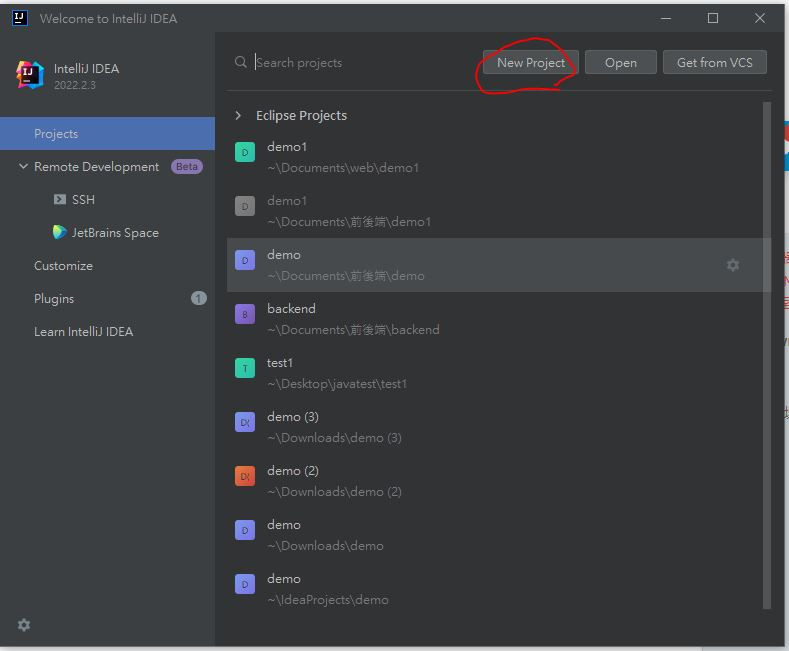The width and height of the screenshot is (789, 651).
Task: Open demo project in Downloads\demo
Action: coord(498,535)
